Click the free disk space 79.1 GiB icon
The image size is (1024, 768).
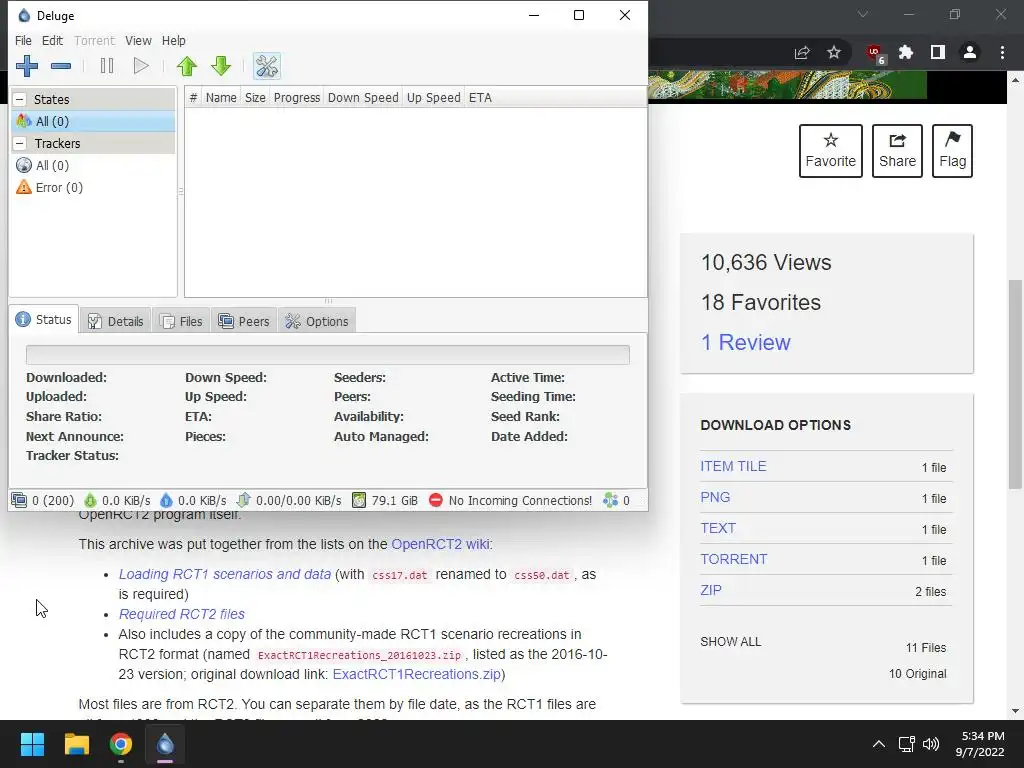point(359,500)
